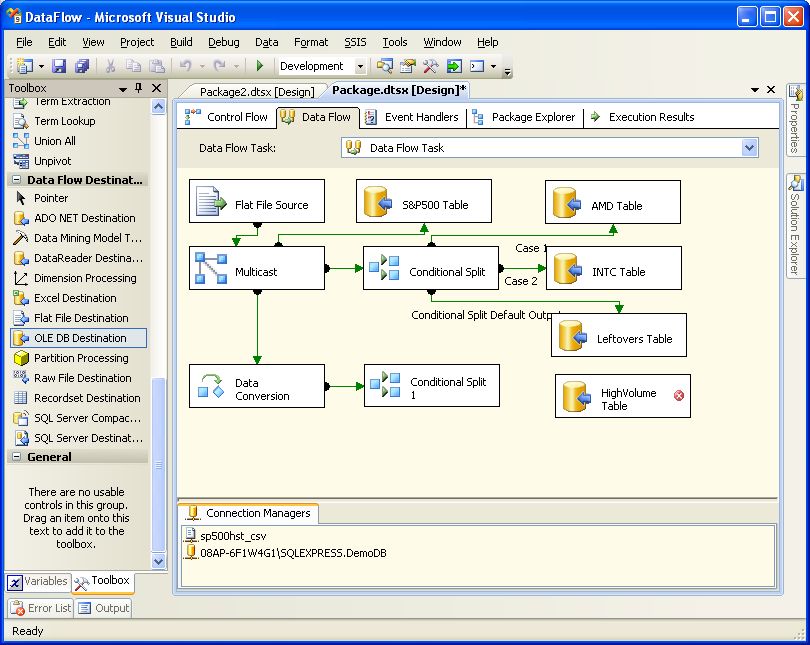This screenshot has height=645, width=810.
Task: Switch to Package2.dtsx [Design] document tab
Action: [257, 92]
